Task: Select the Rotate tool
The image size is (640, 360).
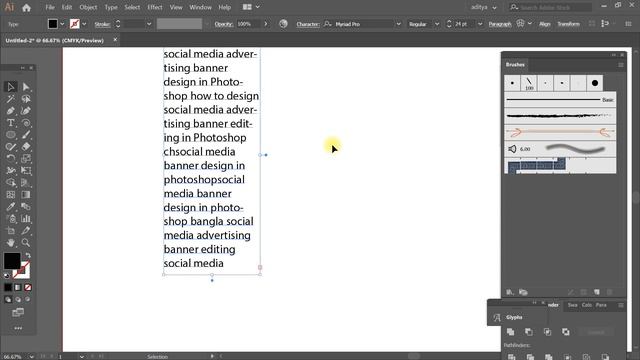Action: (11, 159)
